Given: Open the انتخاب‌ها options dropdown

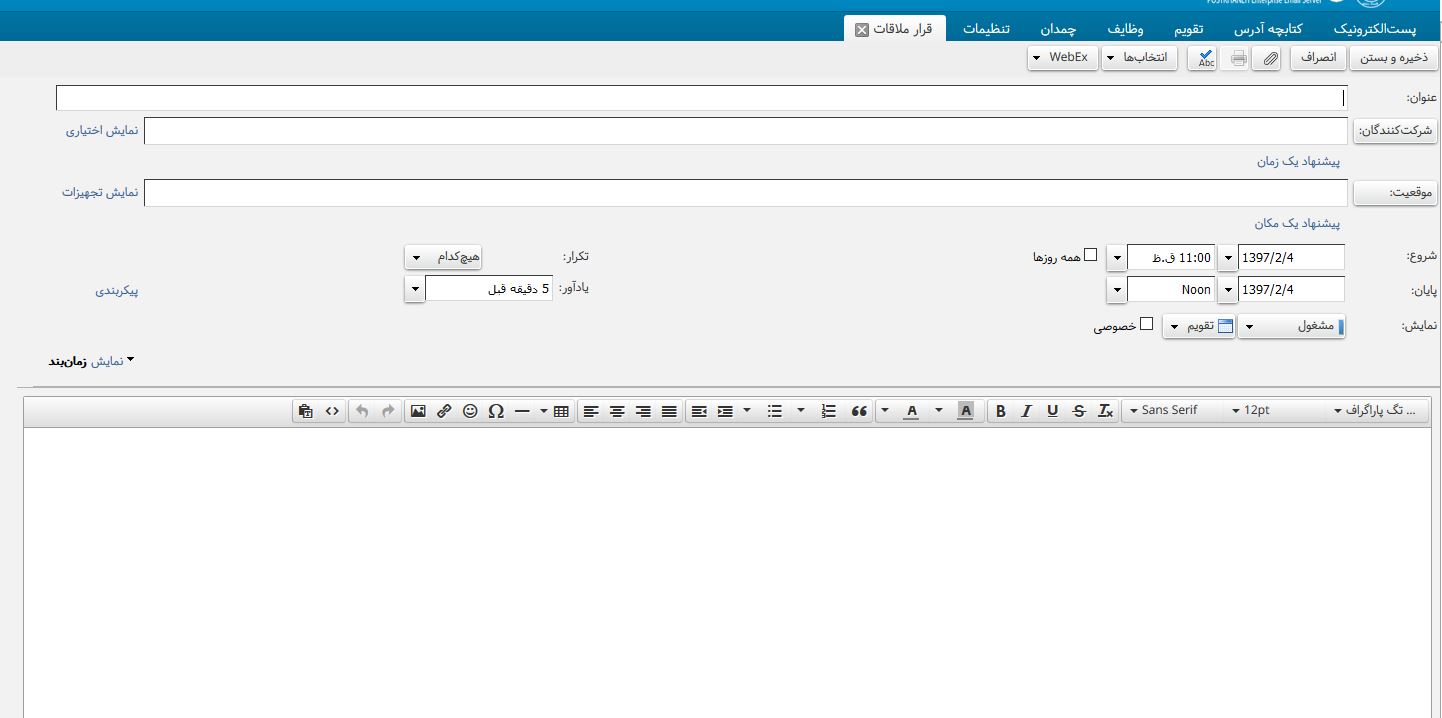Looking at the screenshot, I should click(x=1140, y=58).
